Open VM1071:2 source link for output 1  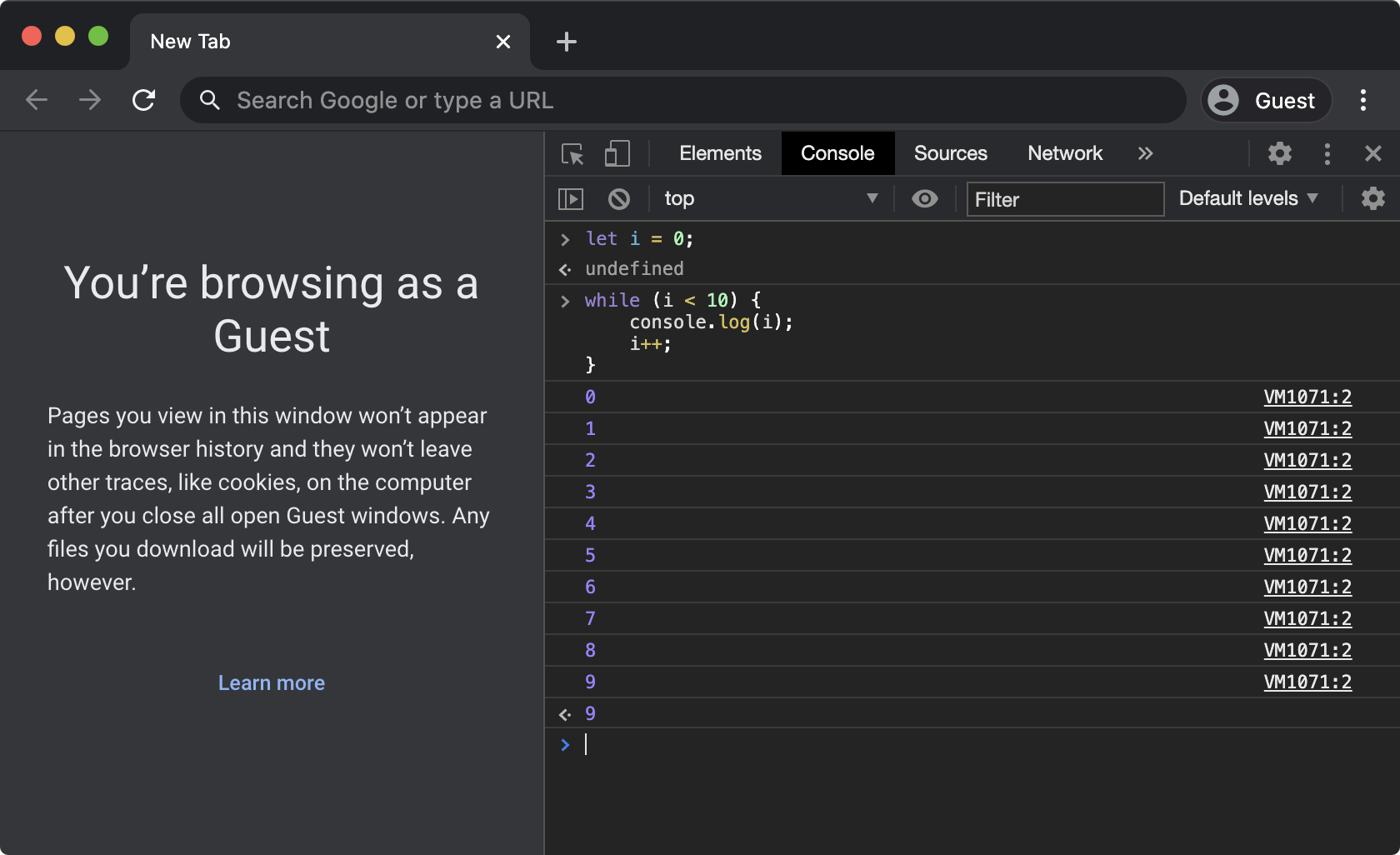pos(1307,429)
